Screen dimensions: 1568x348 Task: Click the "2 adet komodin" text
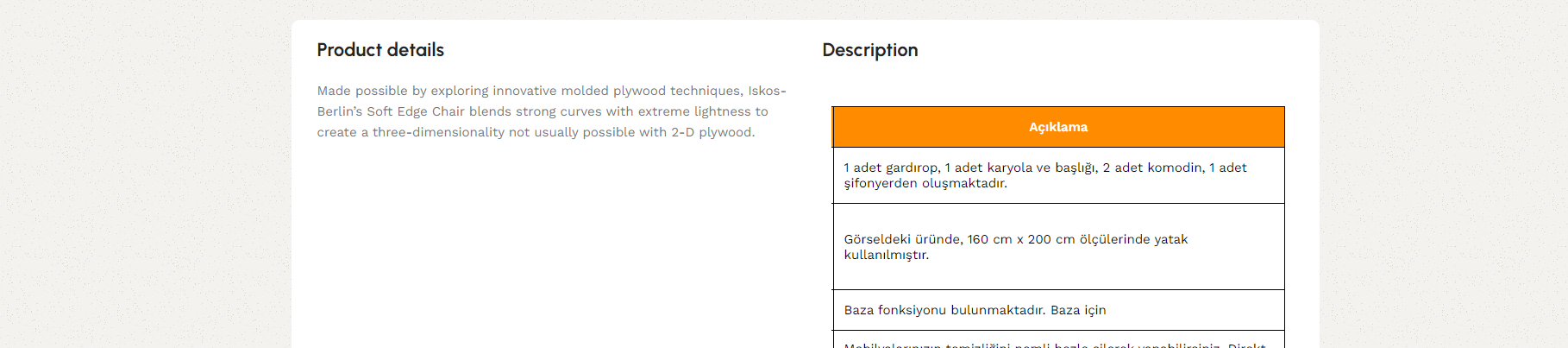pos(1152,168)
